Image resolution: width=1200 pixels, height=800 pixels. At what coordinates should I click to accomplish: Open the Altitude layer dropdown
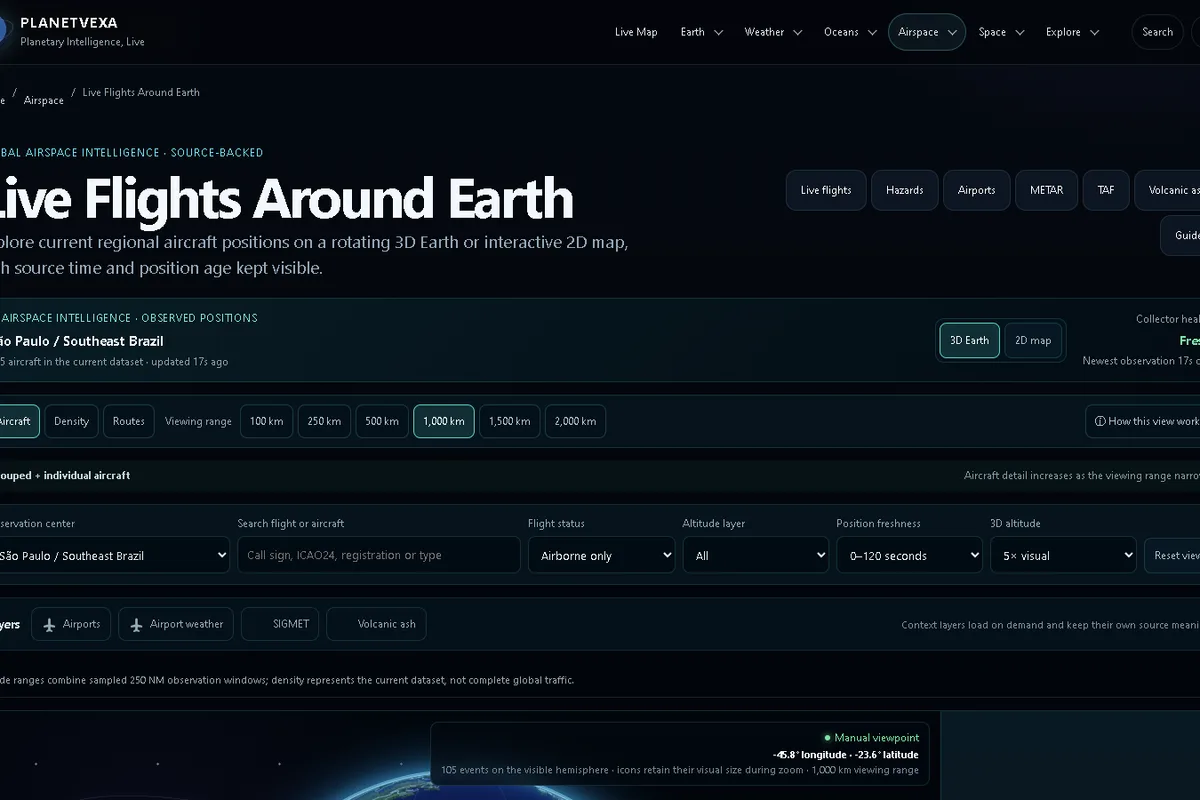756,555
